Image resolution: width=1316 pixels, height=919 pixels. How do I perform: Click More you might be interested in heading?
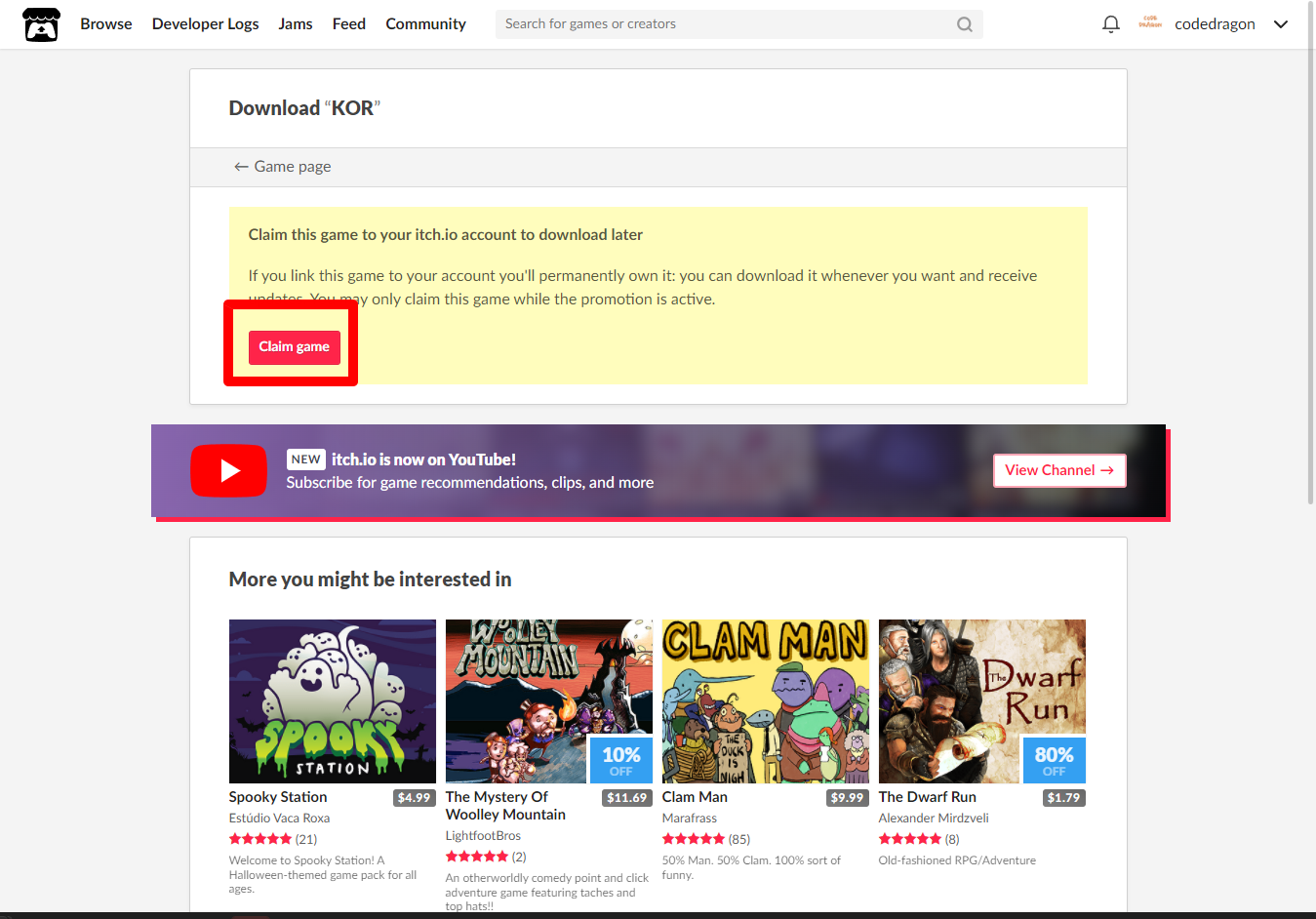point(370,579)
